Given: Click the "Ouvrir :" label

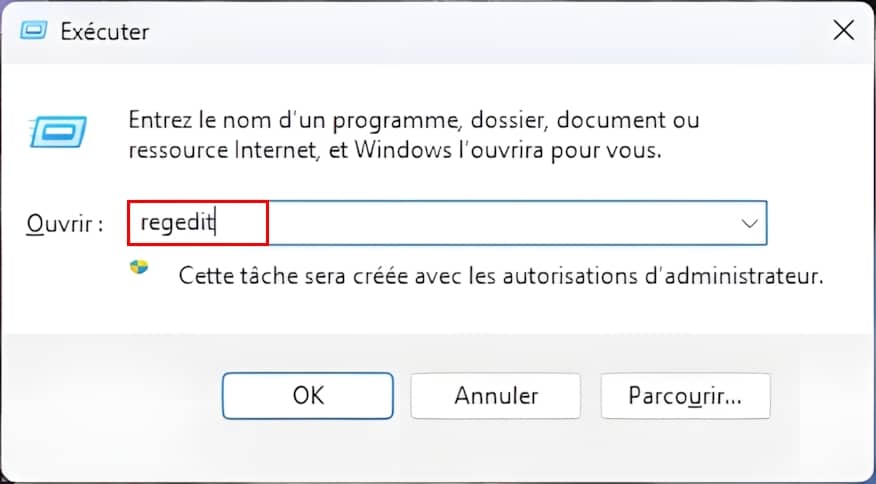Looking at the screenshot, I should [x=63, y=224].
